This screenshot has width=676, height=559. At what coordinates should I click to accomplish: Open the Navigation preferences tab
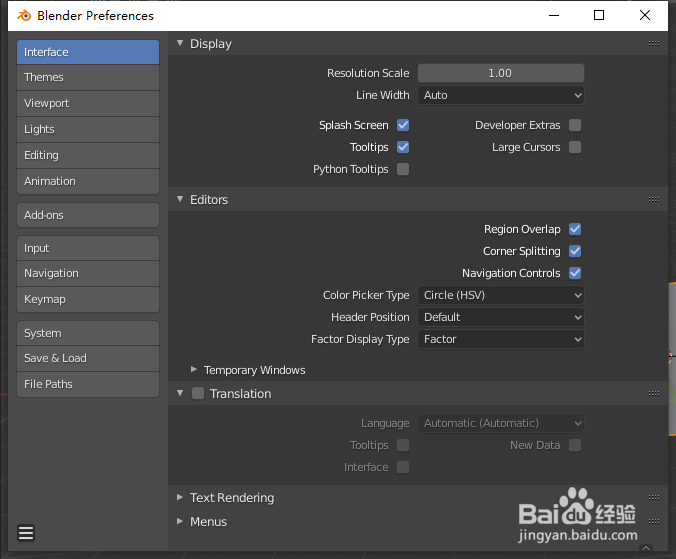click(88, 273)
